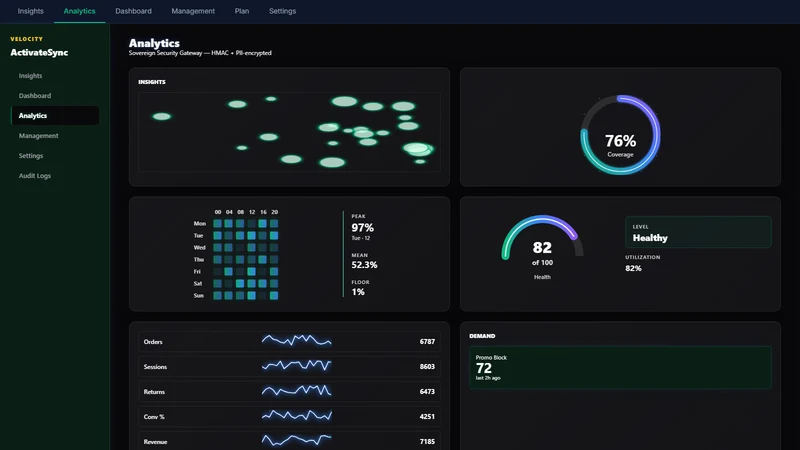Open the Insights tab in top bar

[31, 11]
